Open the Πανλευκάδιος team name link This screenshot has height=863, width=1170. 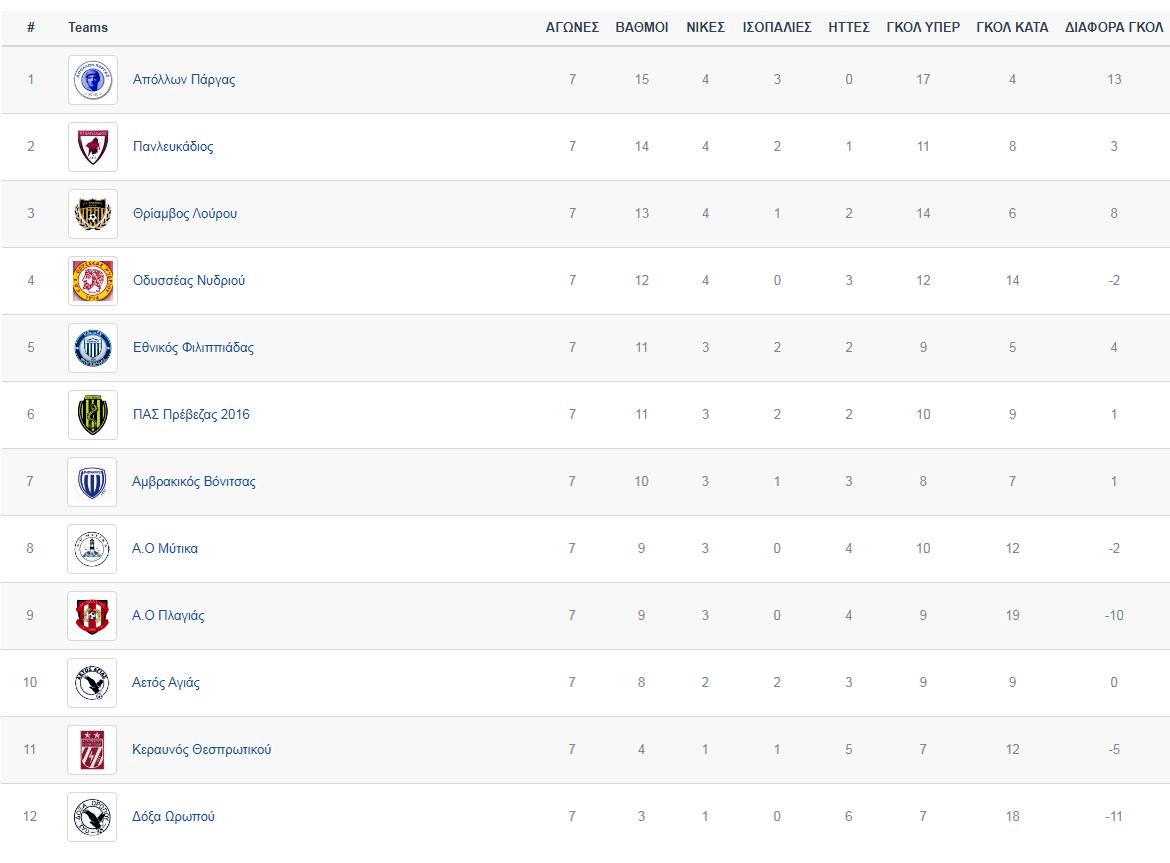point(173,147)
